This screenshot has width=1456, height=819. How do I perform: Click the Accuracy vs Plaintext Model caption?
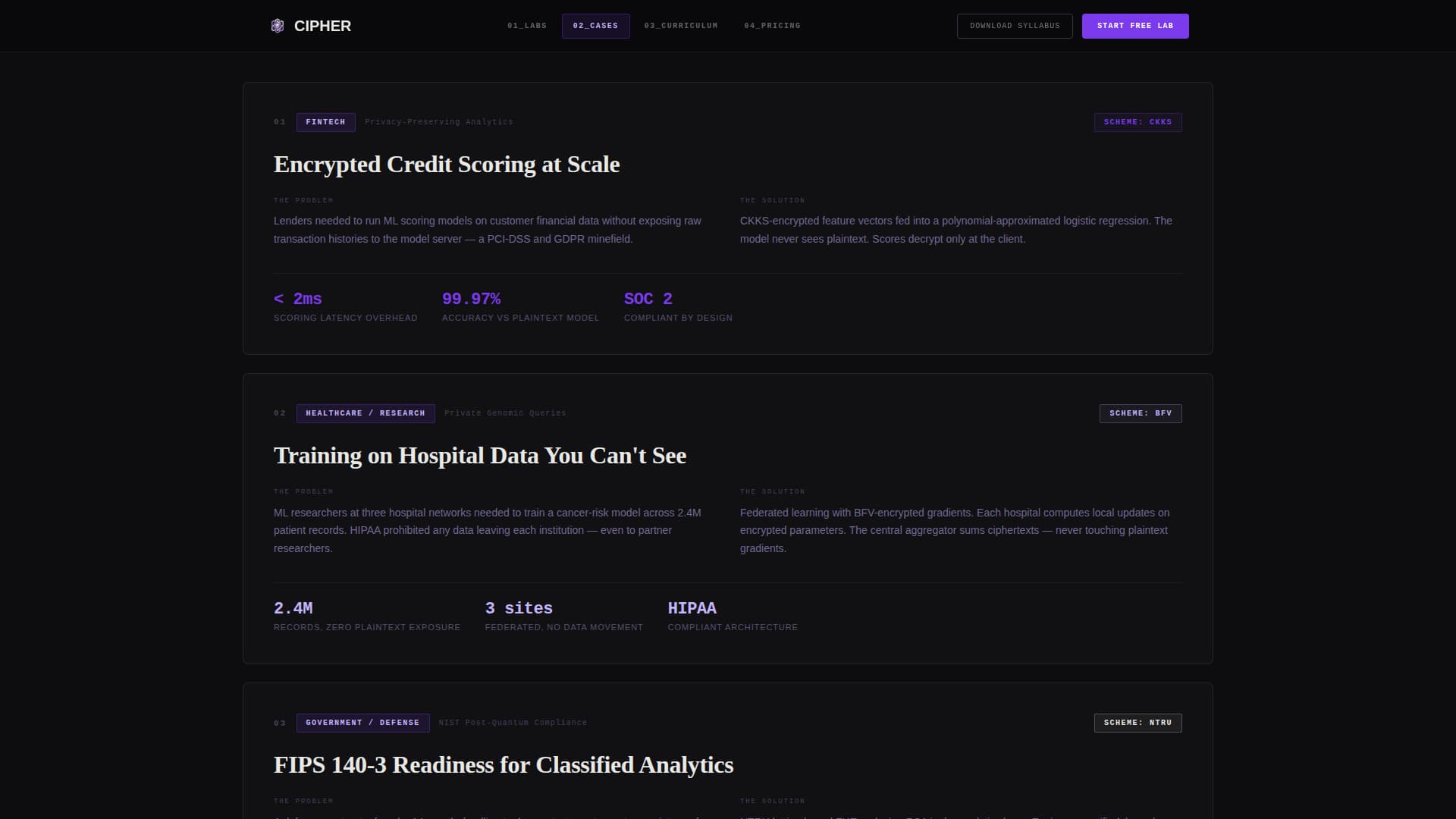coord(520,318)
